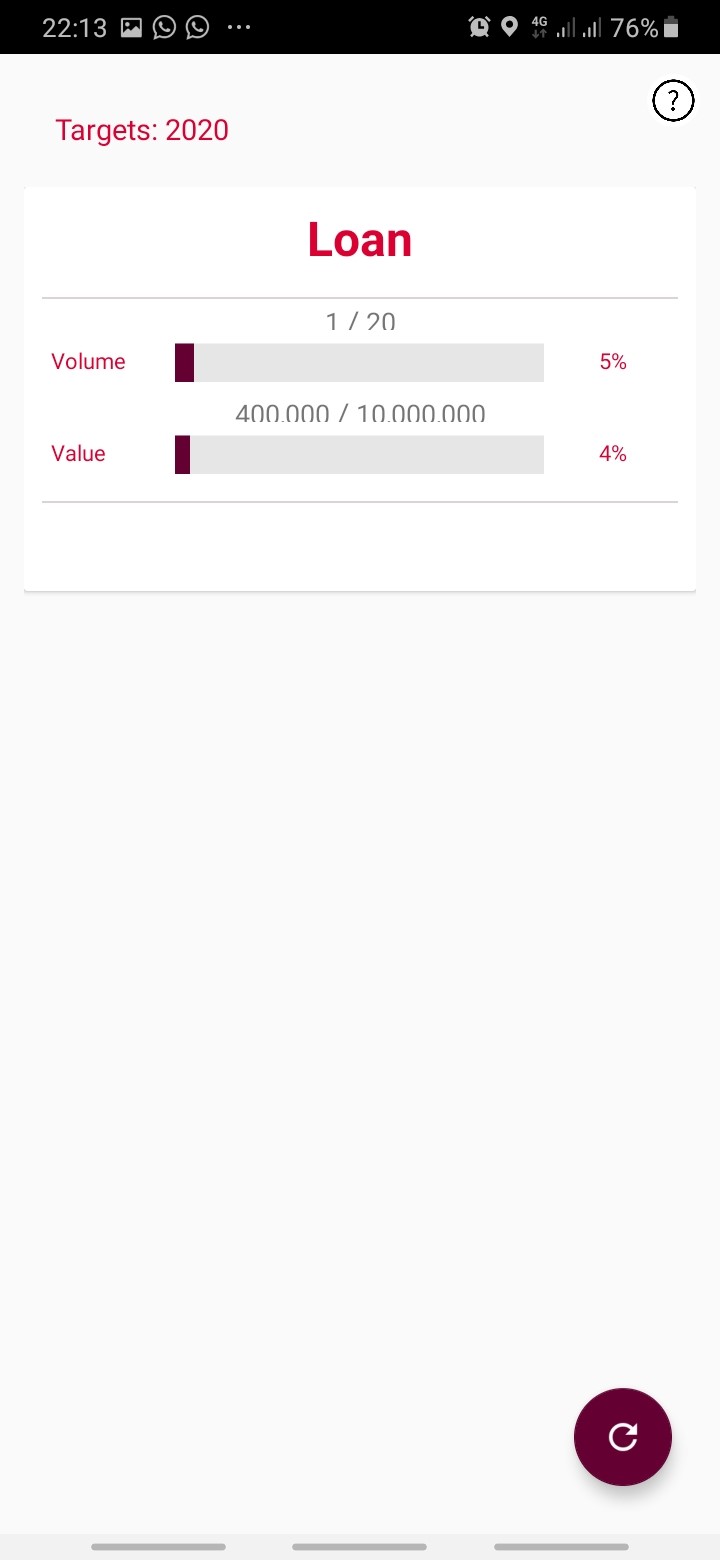Tap the circular refresh floating button

pos(622,1436)
